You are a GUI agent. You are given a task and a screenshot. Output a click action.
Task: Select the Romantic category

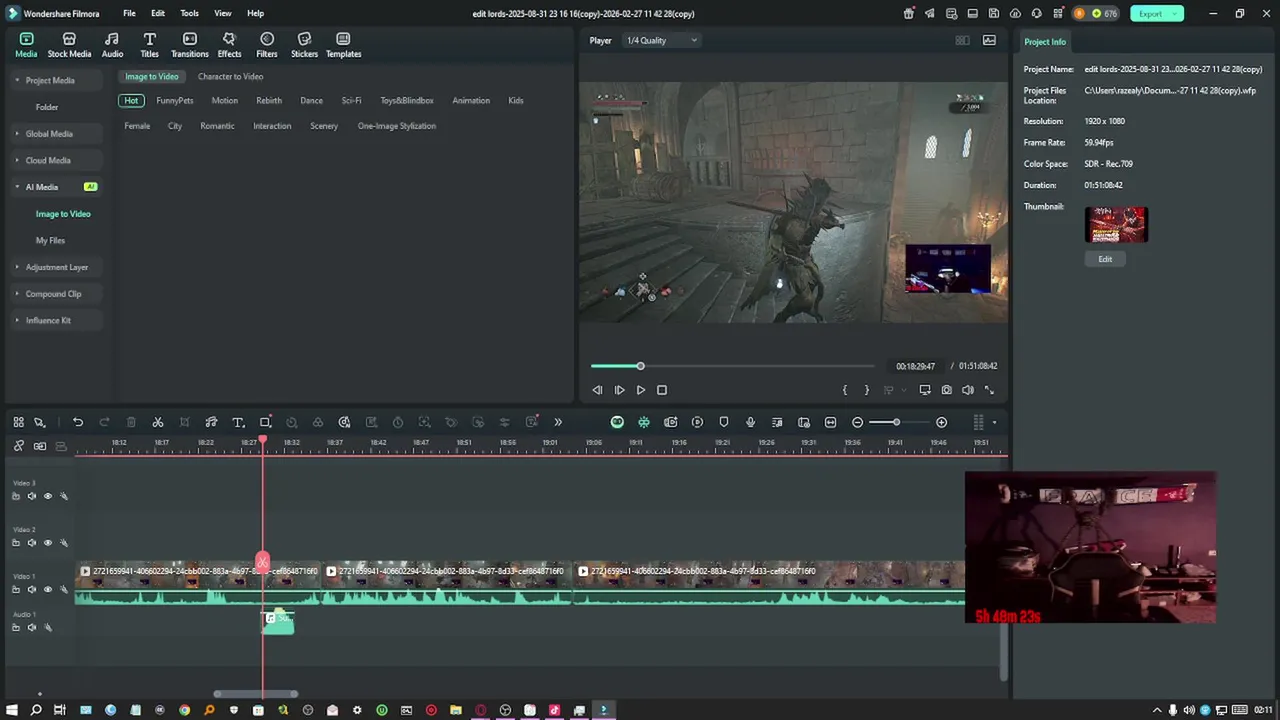pos(217,126)
